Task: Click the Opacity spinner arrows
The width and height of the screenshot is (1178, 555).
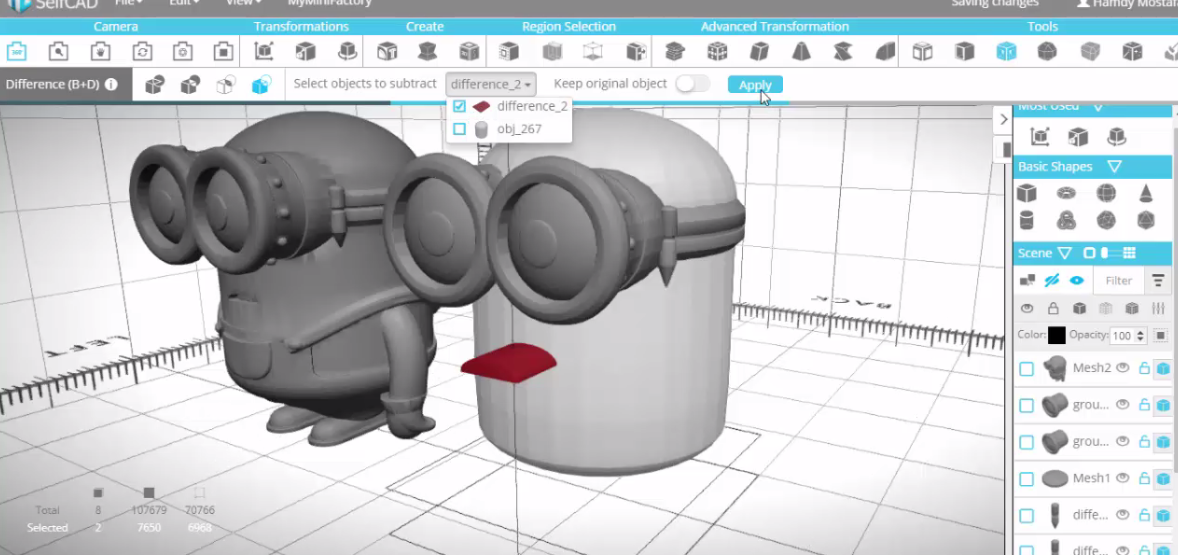Action: pyautogui.click(x=1140, y=336)
